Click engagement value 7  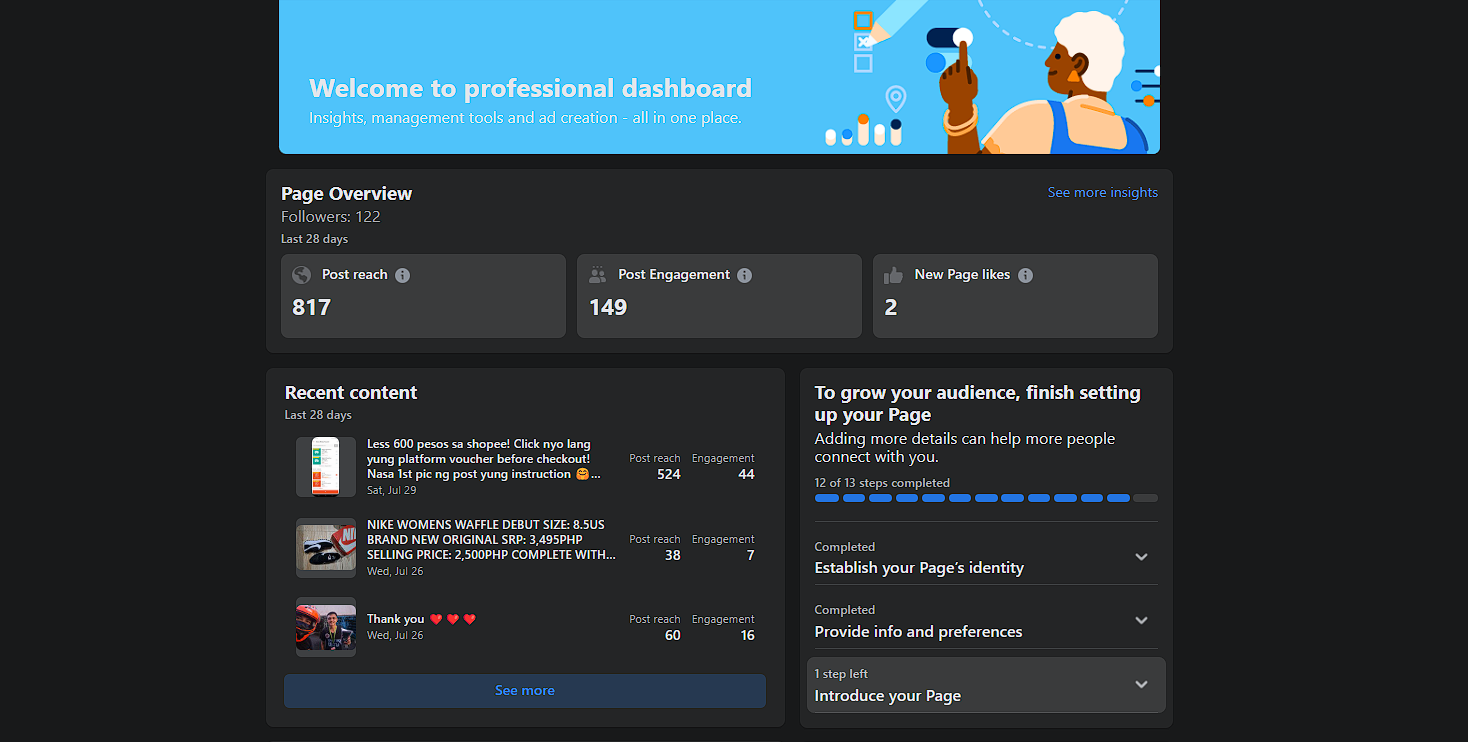pos(751,555)
